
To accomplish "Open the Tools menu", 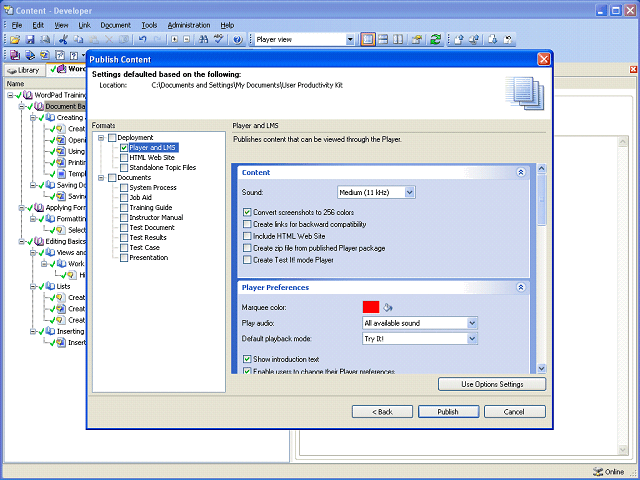I will click(x=149, y=25).
